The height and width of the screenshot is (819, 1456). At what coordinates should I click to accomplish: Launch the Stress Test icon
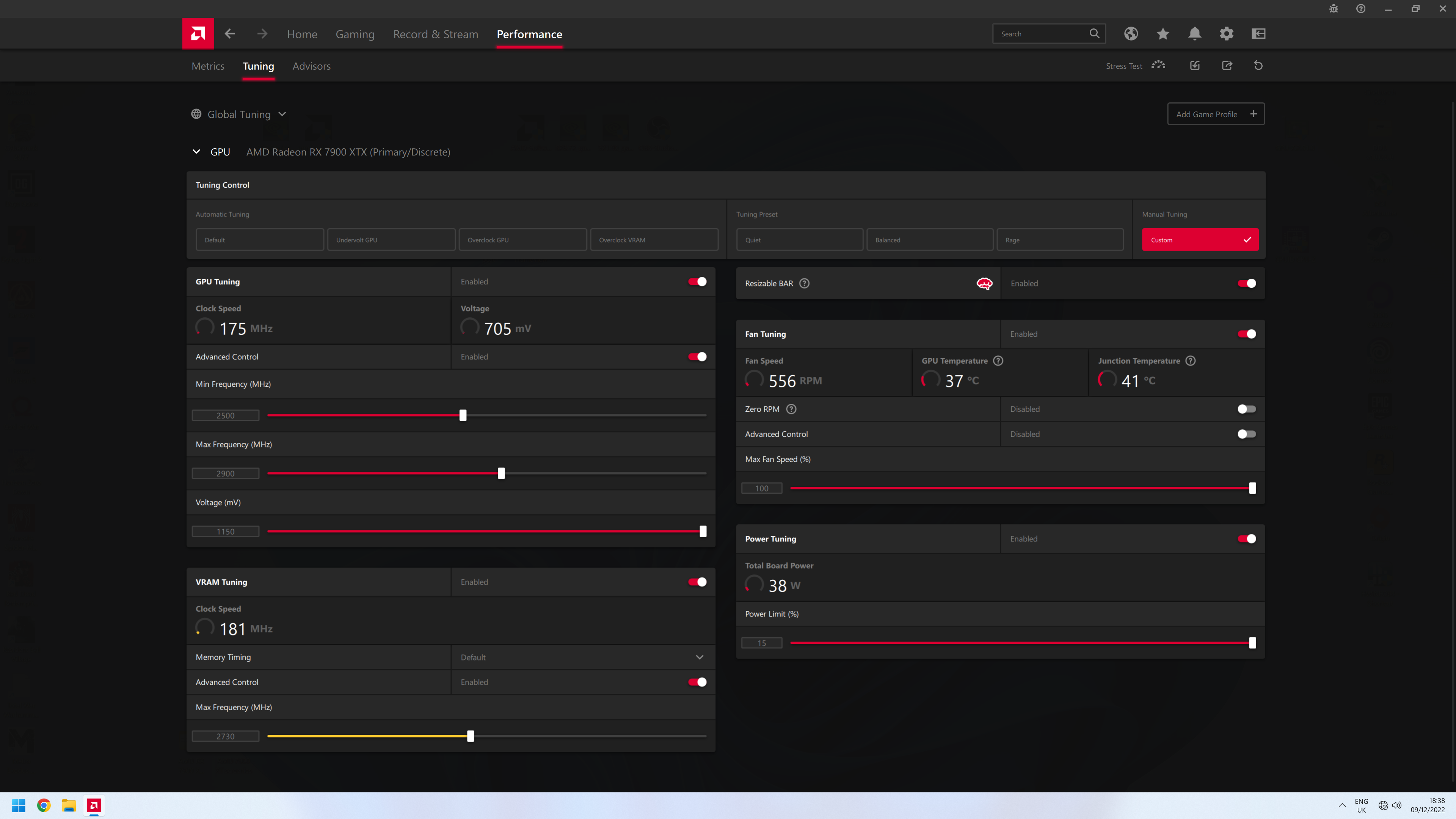coord(1158,66)
